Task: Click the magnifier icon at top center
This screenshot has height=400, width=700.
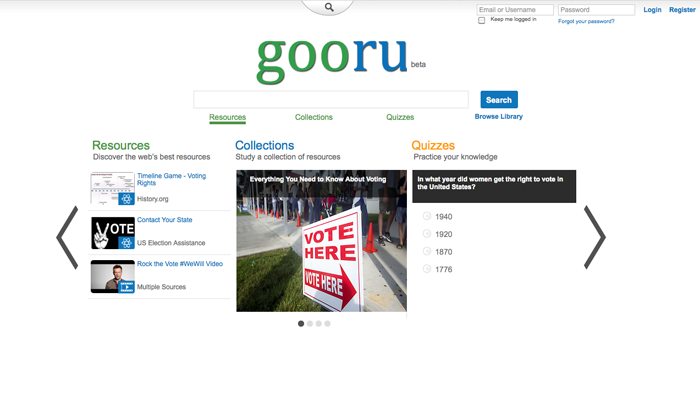Action: (x=328, y=7)
